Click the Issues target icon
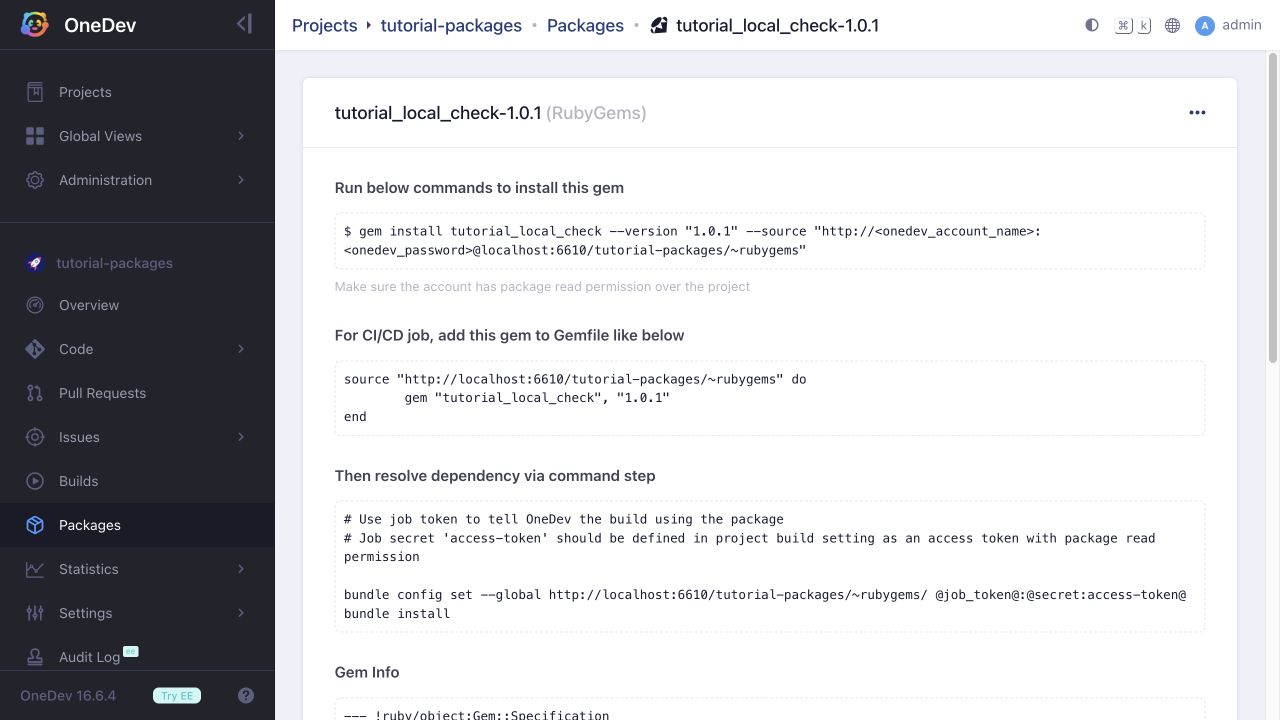 coord(35,437)
